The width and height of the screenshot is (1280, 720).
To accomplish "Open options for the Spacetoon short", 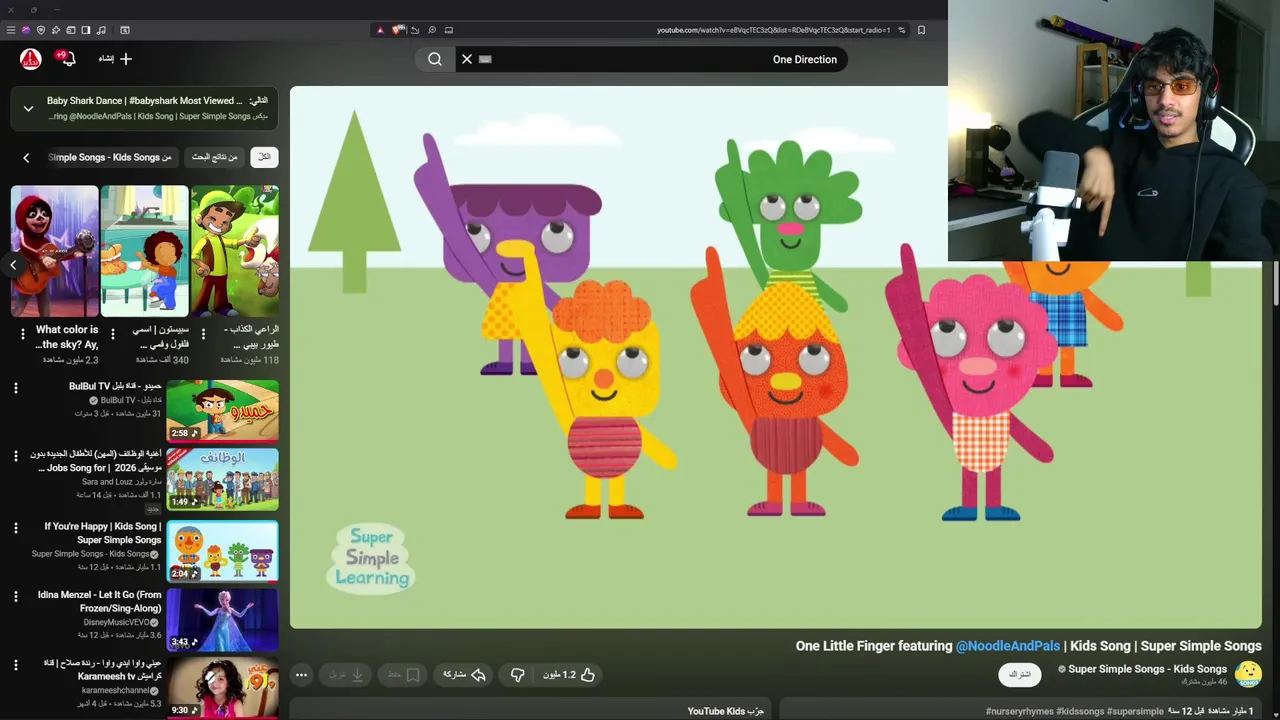I will 112,334.
